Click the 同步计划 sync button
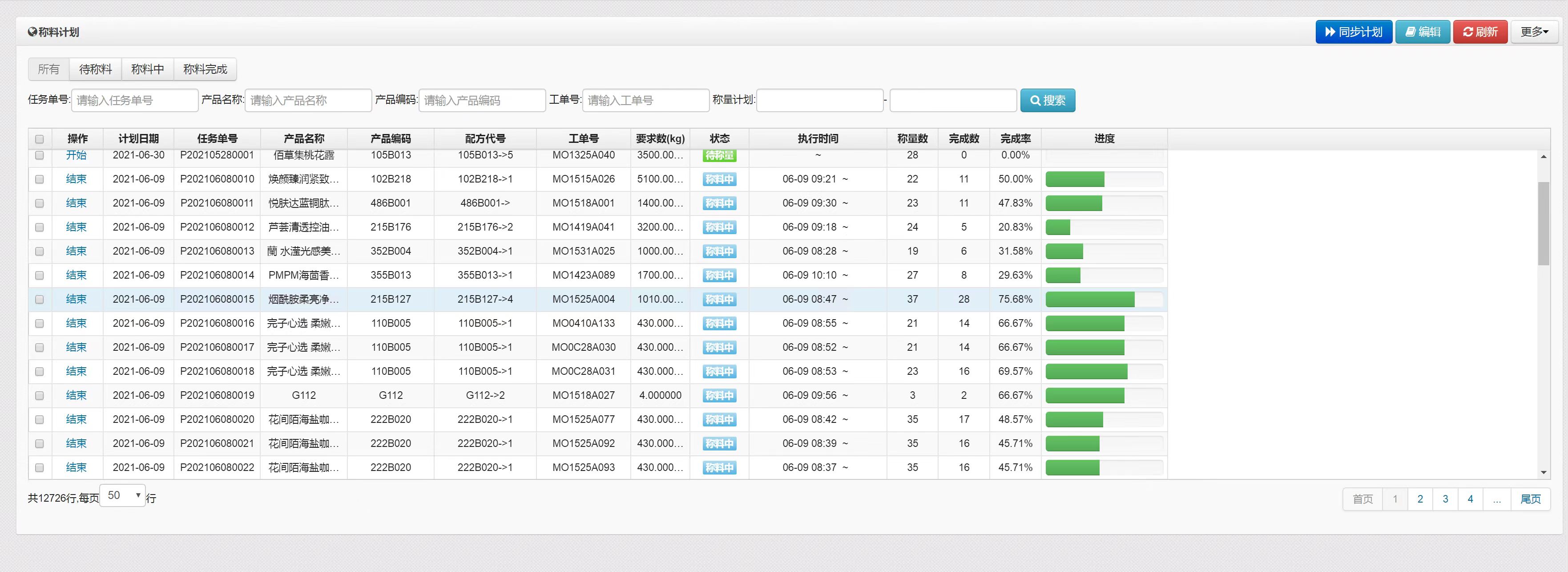Viewport: 1568px width, 572px height. coord(1353,32)
